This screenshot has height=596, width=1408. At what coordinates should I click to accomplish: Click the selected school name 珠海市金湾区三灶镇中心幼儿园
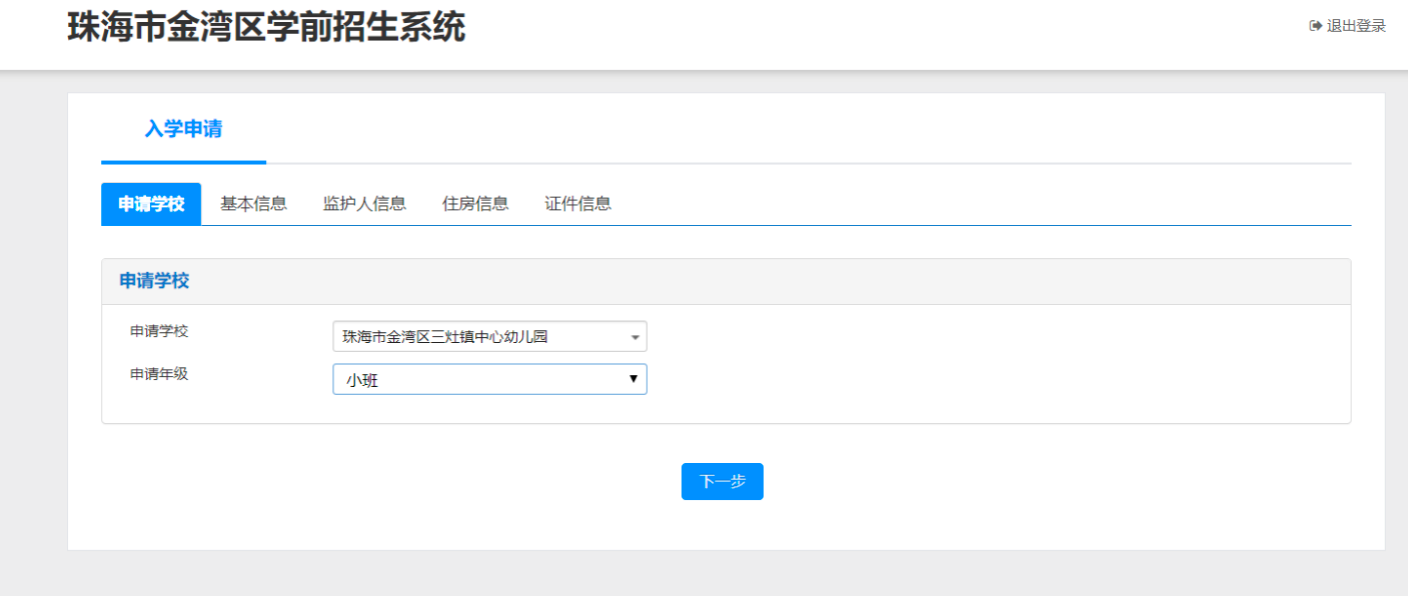445,337
